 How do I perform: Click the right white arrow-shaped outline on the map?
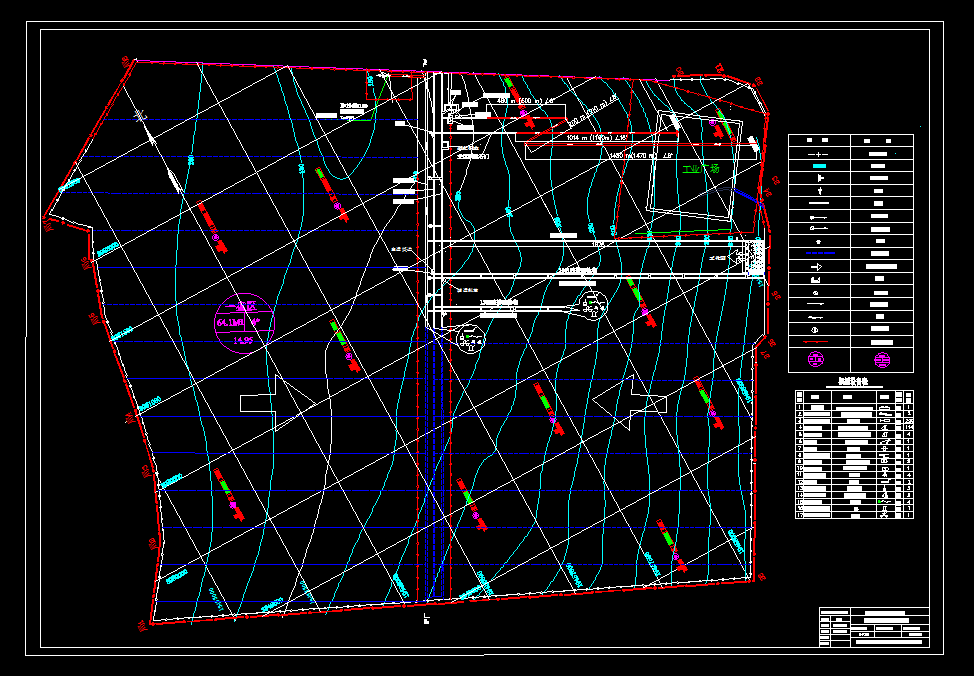(x=630, y=402)
